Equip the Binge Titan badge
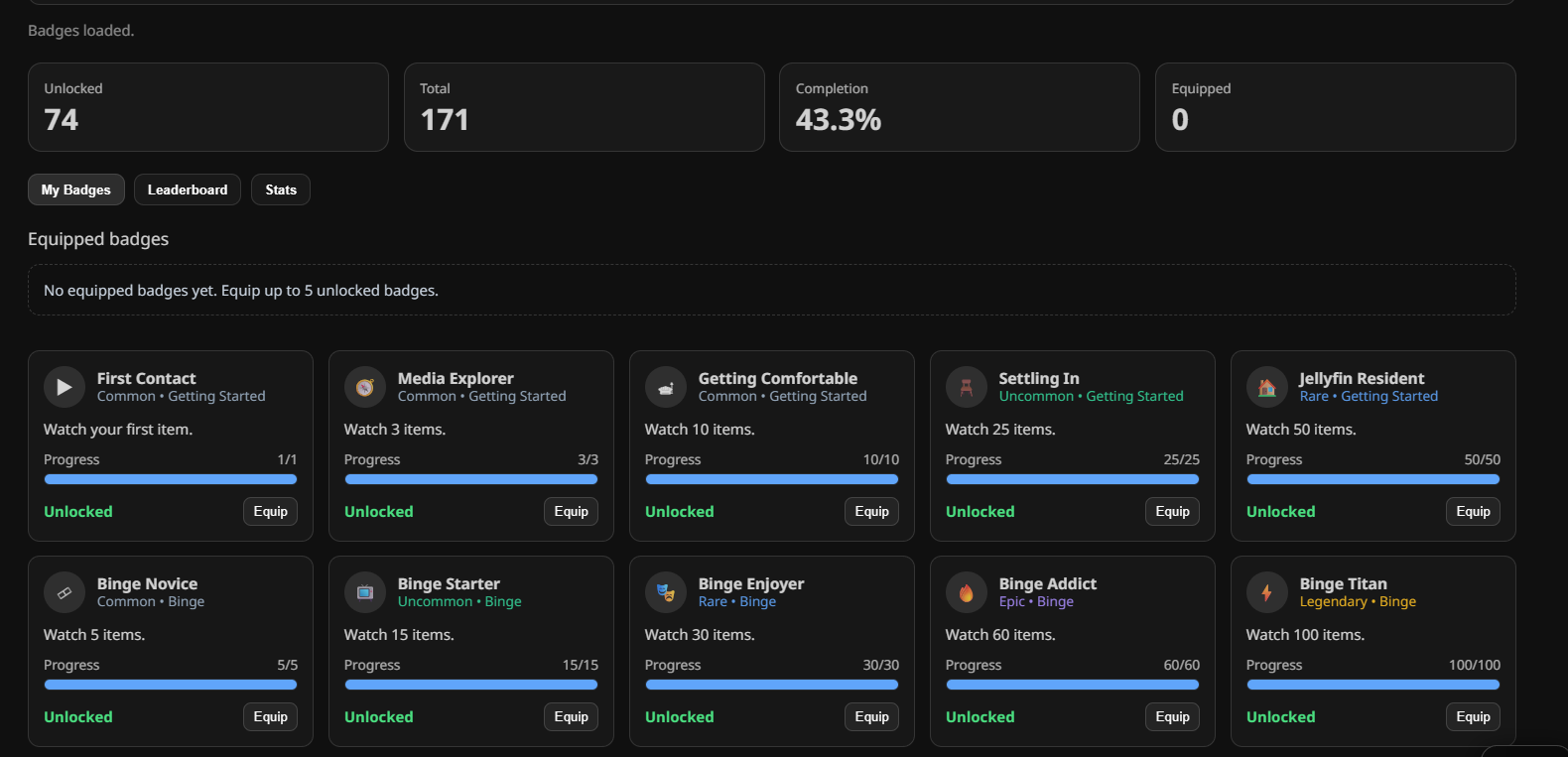The height and width of the screenshot is (757, 1568). [1474, 717]
